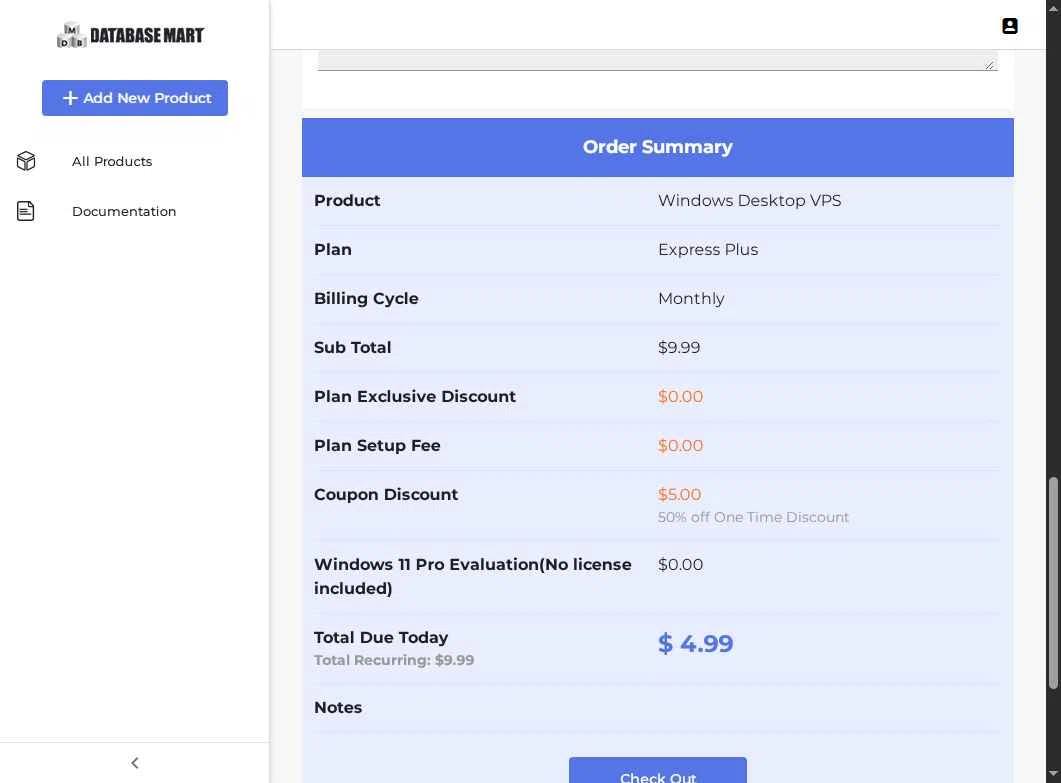Click the All Products cube icon
The image size is (1061, 783).
click(26, 161)
